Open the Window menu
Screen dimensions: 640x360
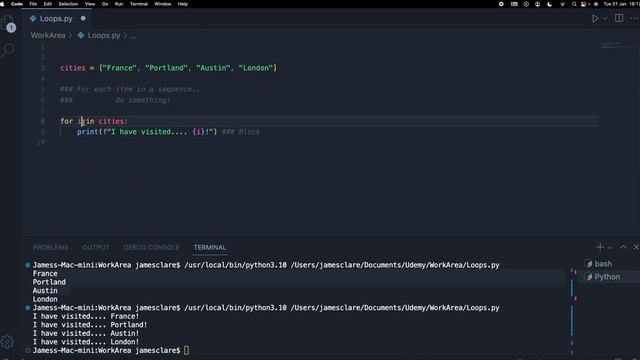coord(163,4)
